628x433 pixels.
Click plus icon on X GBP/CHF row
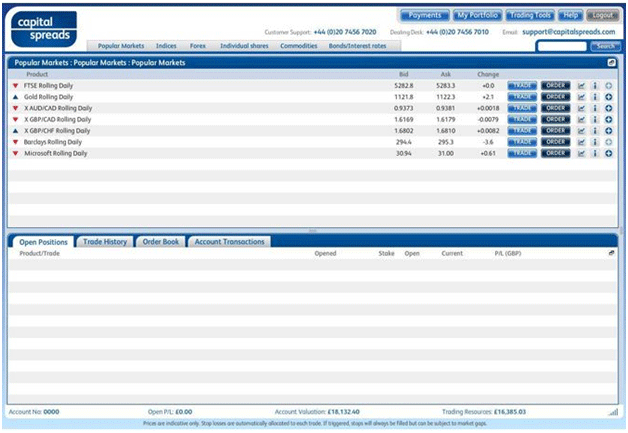click(x=609, y=131)
